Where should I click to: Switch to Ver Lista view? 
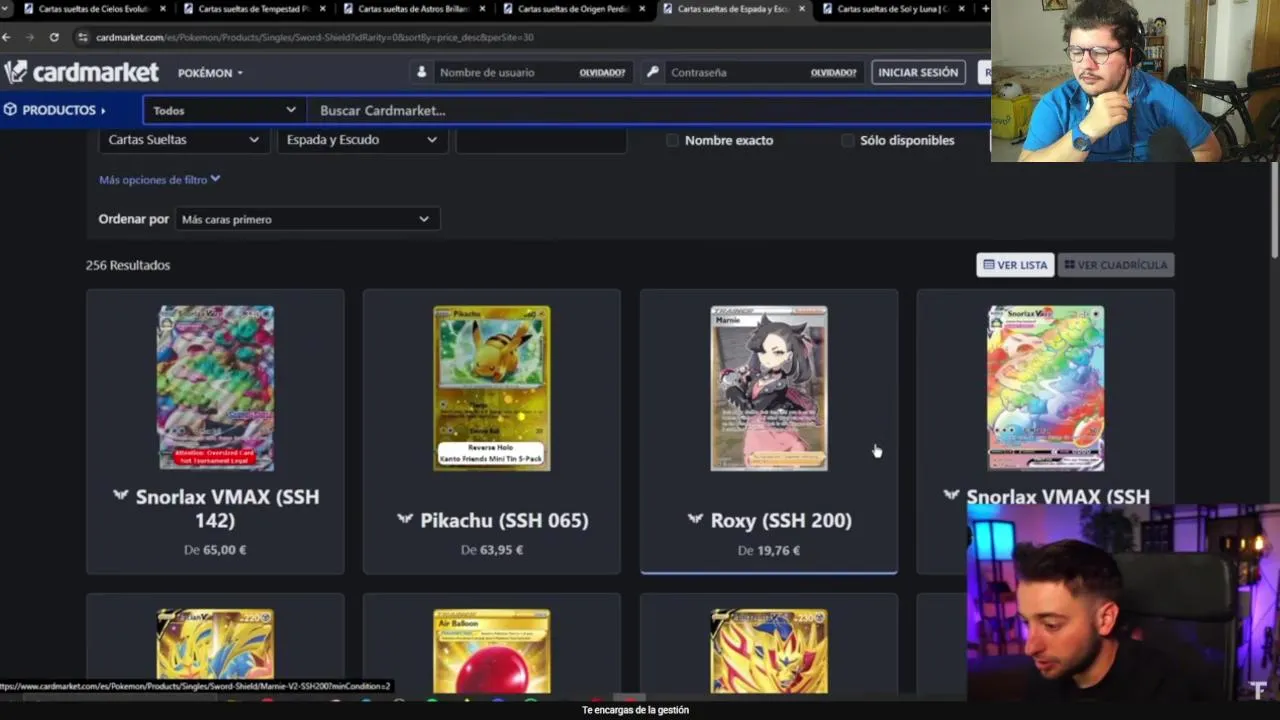tap(1015, 265)
